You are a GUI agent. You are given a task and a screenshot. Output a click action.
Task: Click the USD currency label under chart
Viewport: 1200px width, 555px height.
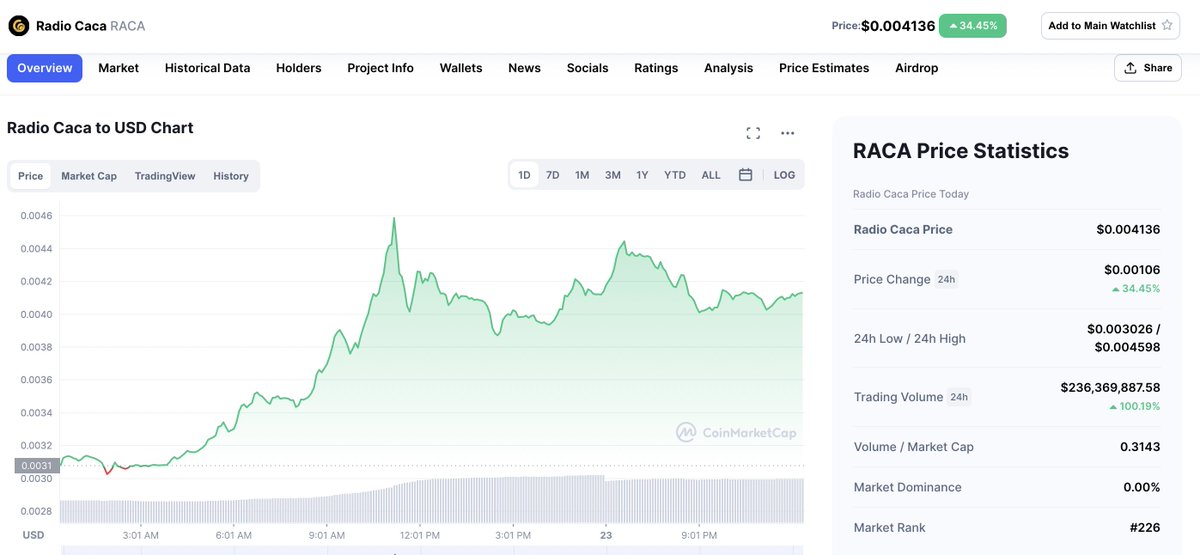(x=33, y=535)
